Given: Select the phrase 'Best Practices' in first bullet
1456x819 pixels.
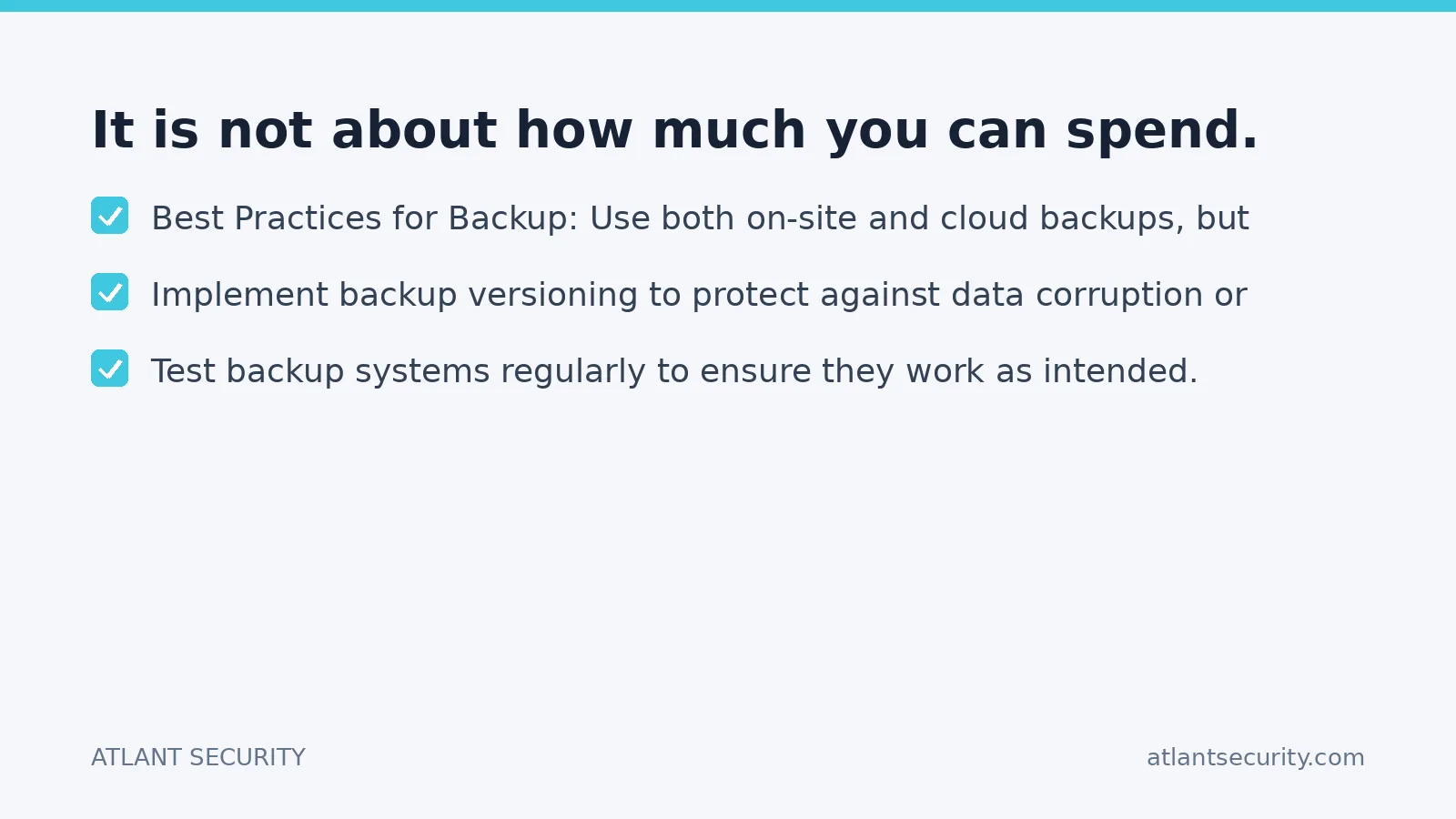Looking at the screenshot, I should pos(267,218).
